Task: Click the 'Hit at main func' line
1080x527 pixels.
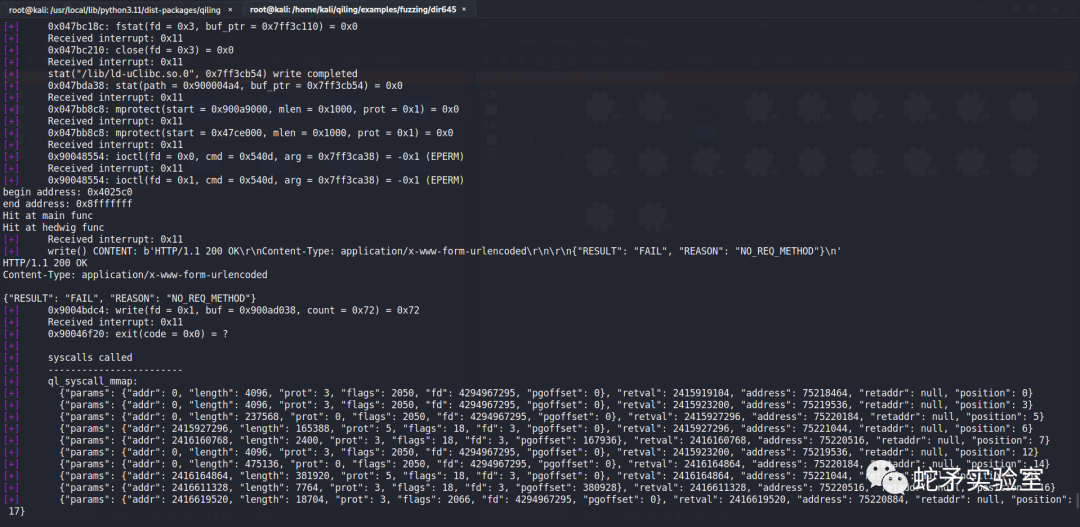Action: [x=52, y=216]
